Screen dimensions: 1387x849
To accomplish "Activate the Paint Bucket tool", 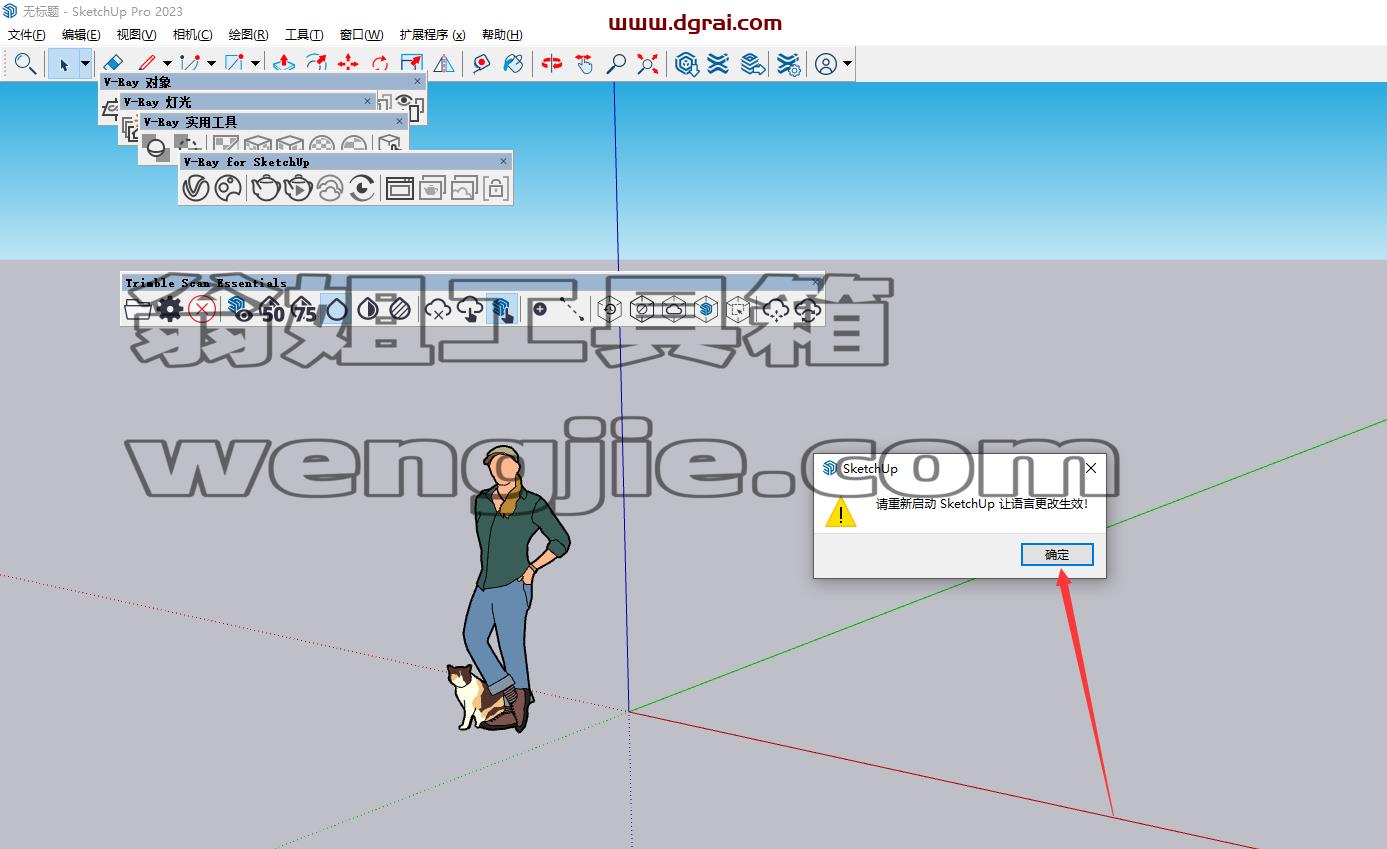I will pyautogui.click(x=514, y=63).
